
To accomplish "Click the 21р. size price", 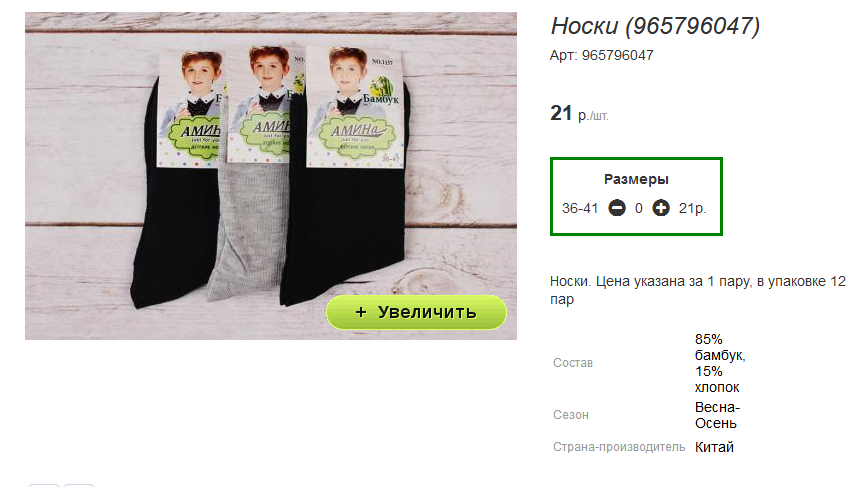I will click(x=692, y=208).
